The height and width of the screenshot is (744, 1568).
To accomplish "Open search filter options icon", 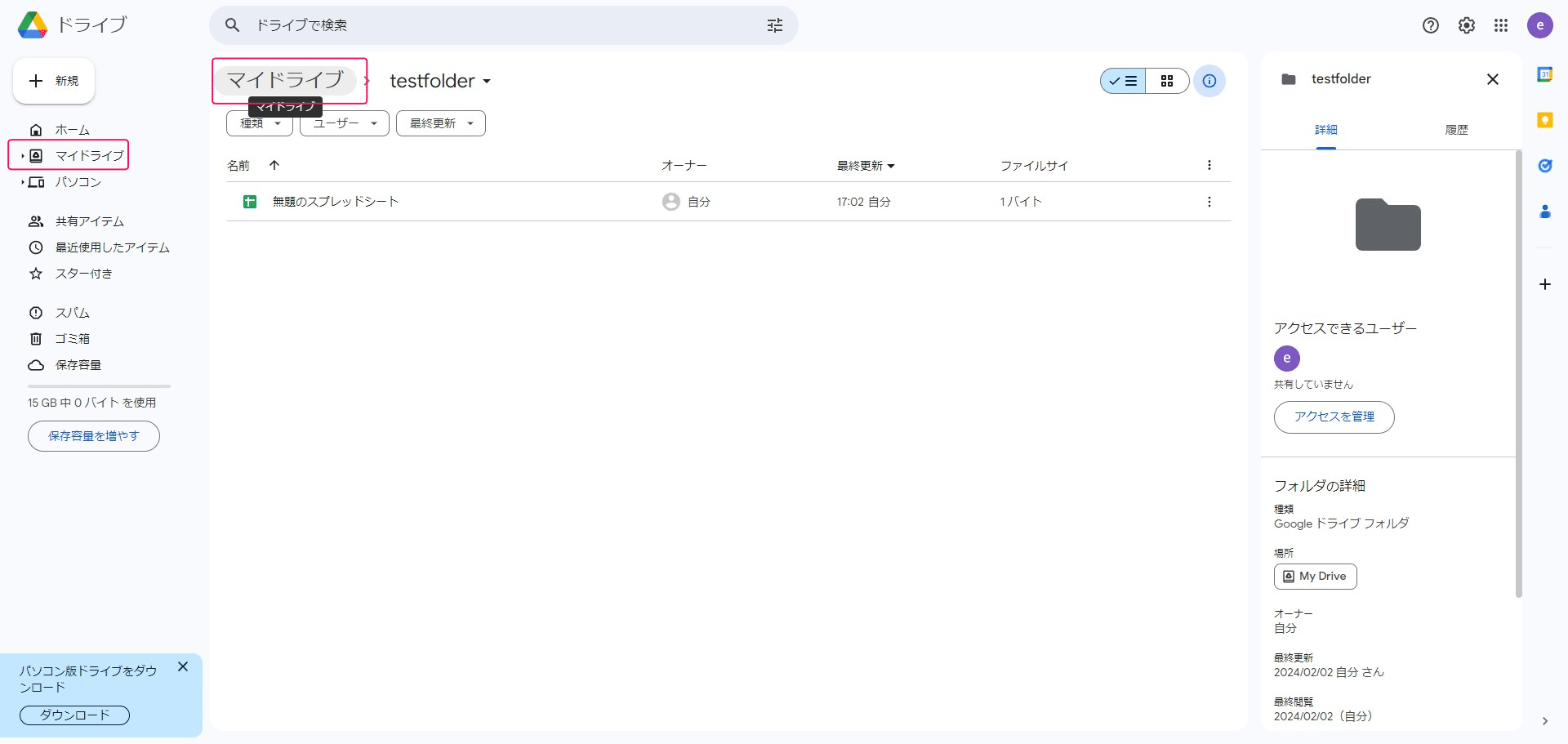I will click(x=774, y=25).
